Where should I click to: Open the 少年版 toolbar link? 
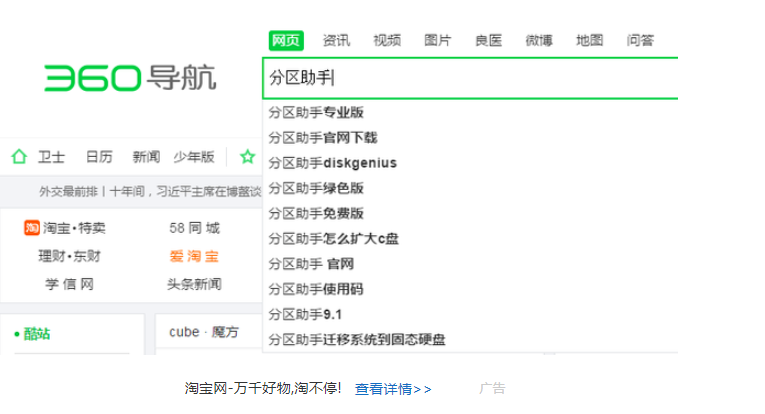[x=194, y=157]
